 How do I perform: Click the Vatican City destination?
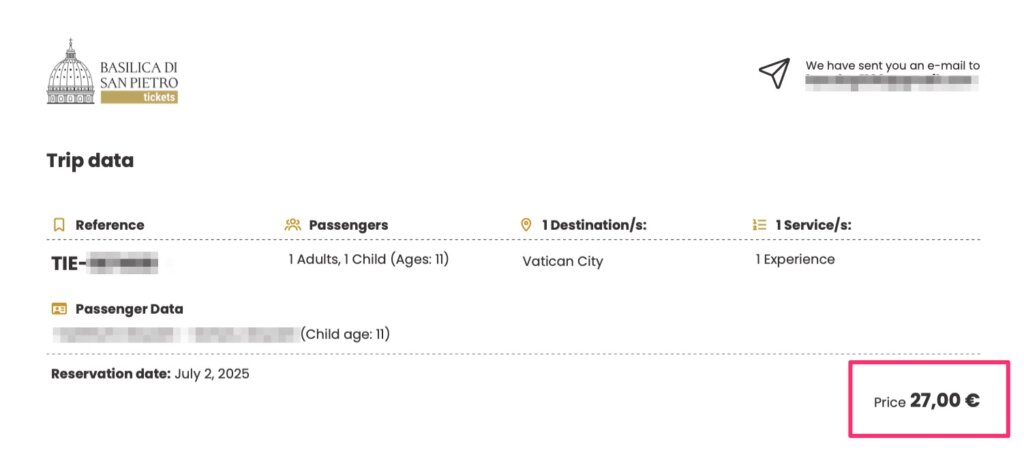tap(563, 262)
